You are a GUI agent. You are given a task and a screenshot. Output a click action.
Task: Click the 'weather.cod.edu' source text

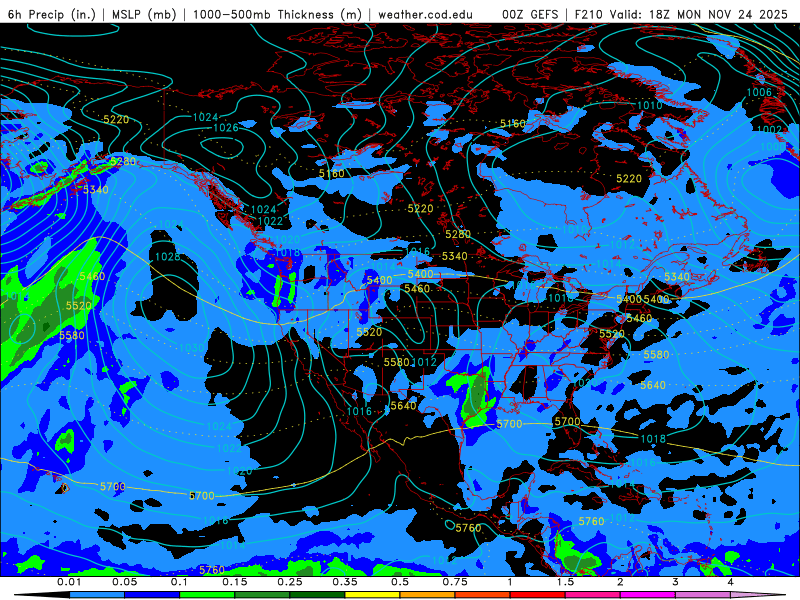pos(425,14)
